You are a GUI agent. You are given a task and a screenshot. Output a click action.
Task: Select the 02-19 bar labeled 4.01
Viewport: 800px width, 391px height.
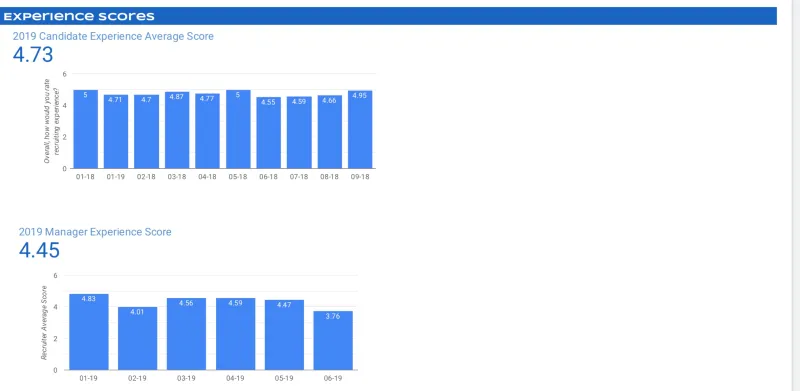coord(137,338)
